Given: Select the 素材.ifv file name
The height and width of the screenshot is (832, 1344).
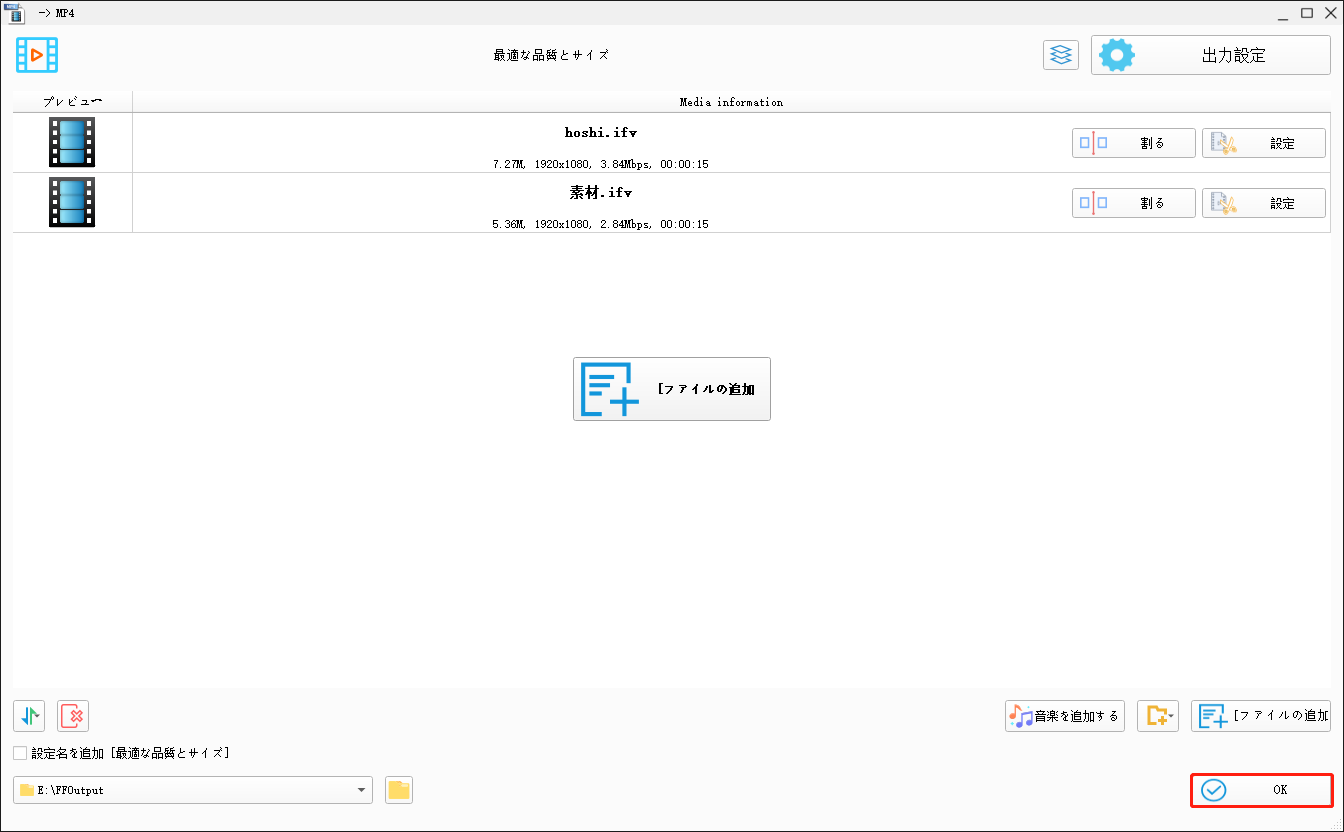Looking at the screenshot, I should 601,193.
